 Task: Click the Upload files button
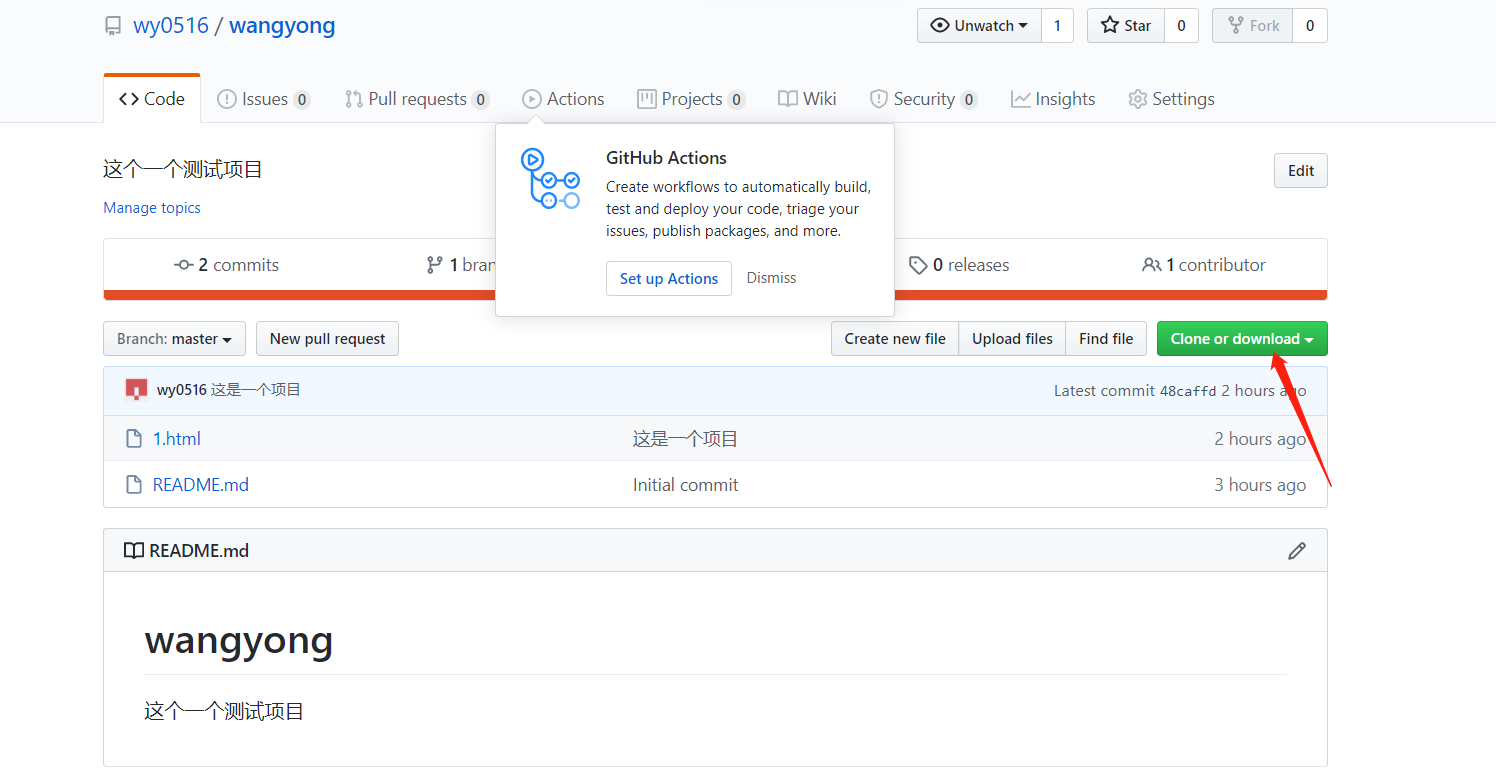[1012, 339]
